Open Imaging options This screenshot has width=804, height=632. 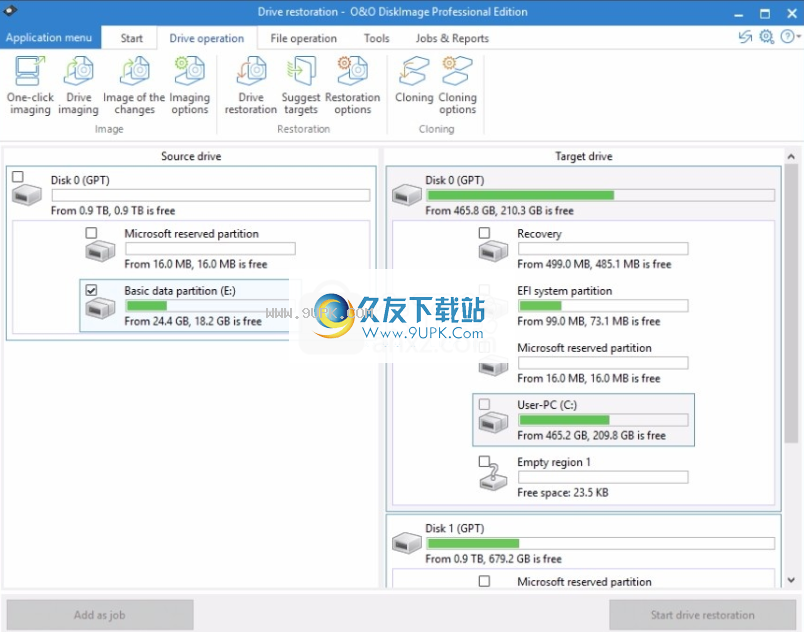tap(190, 86)
